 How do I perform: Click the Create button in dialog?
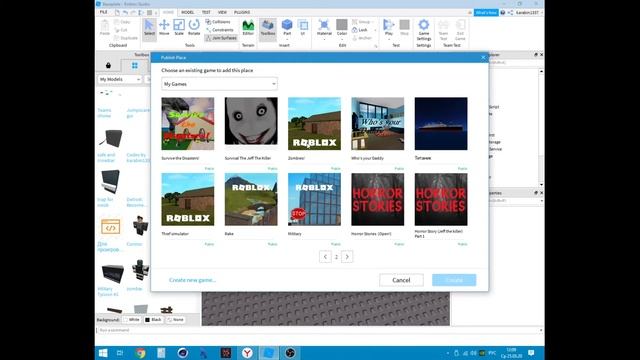click(454, 280)
